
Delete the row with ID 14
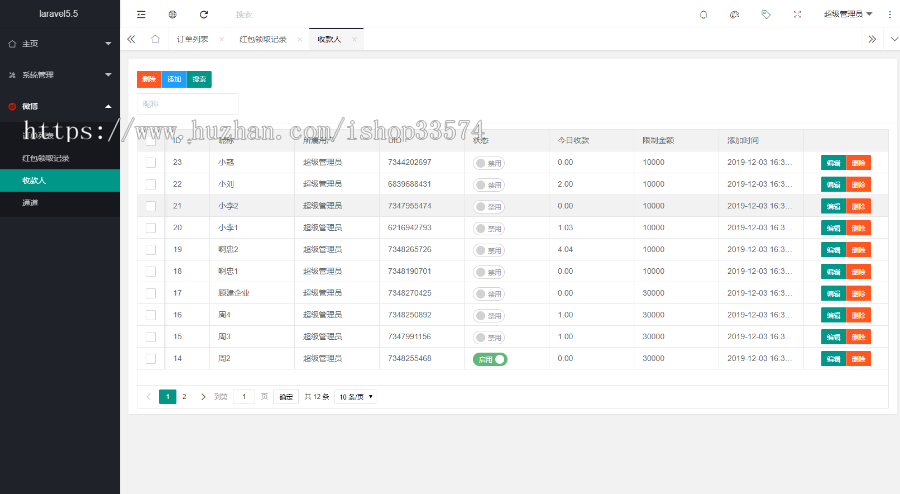click(x=859, y=359)
